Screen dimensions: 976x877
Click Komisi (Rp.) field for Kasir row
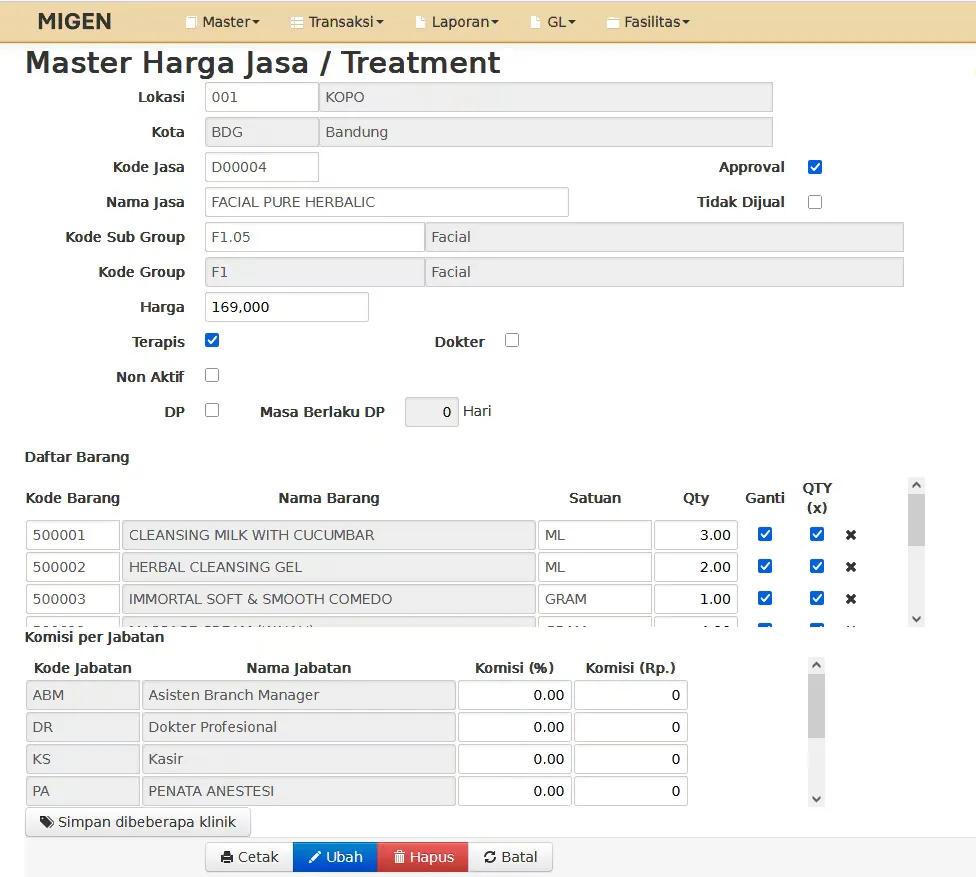tap(631, 759)
